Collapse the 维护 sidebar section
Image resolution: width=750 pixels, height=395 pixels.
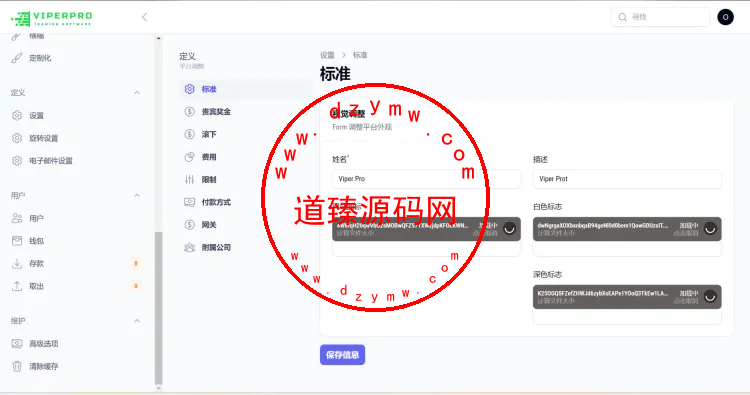pyautogui.click(x=137, y=320)
